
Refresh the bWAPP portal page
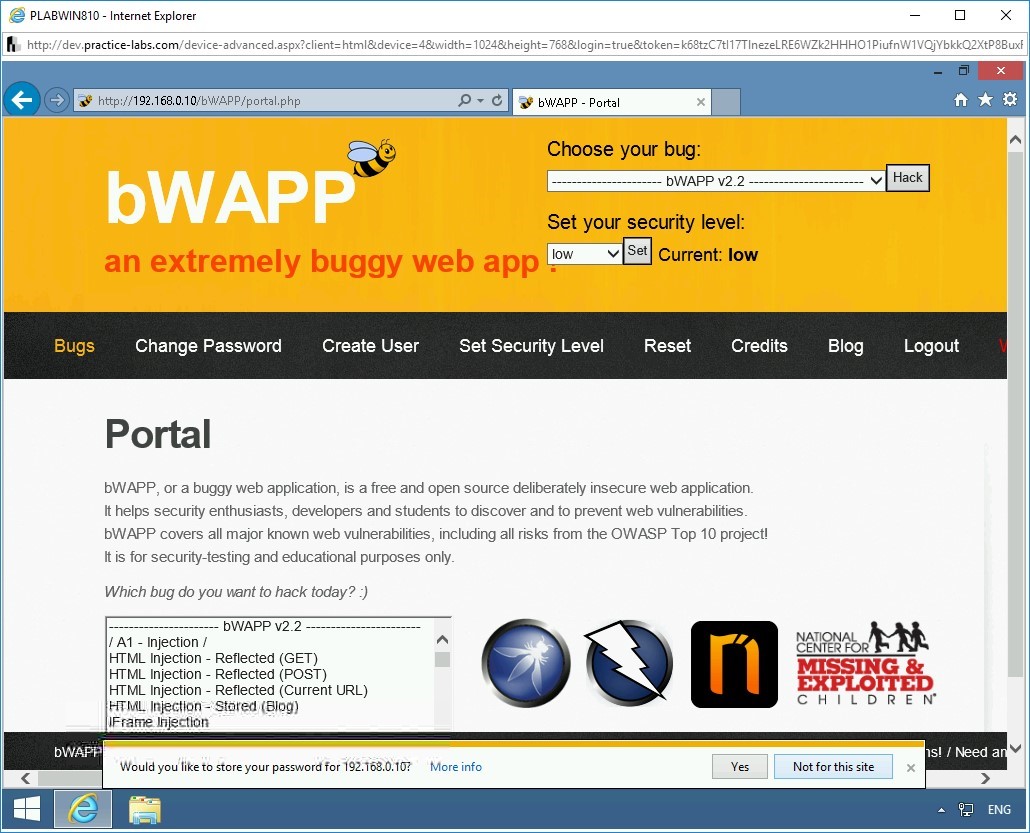point(497,101)
